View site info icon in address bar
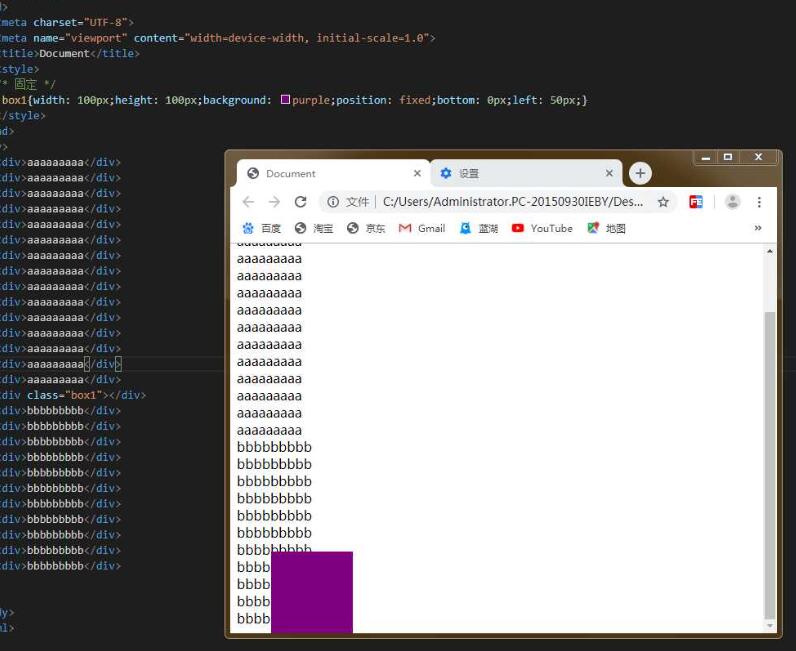The height and width of the screenshot is (651, 796). [334, 202]
